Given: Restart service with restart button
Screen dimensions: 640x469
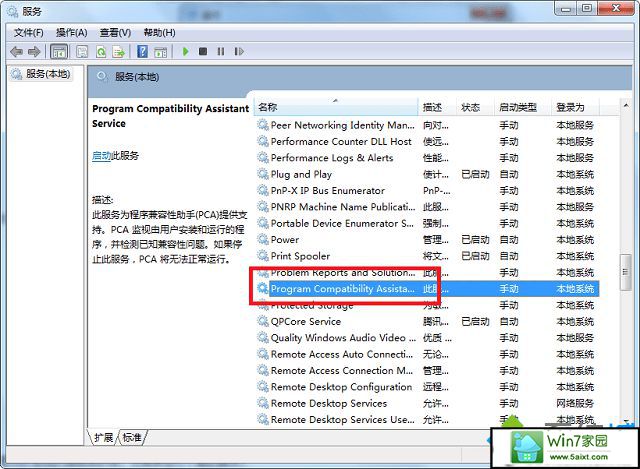Looking at the screenshot, I should (x=239, y=51).
